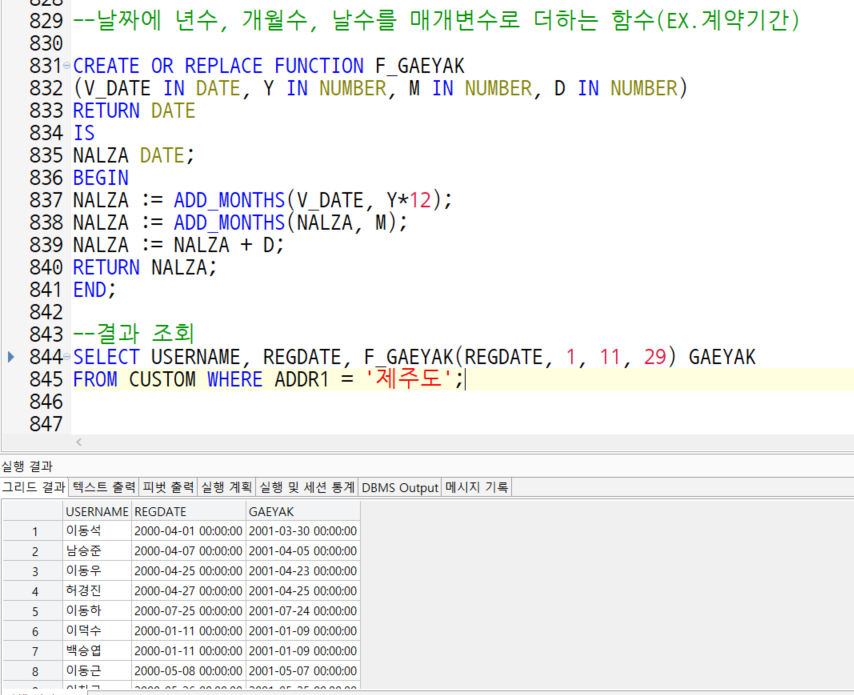
Task: Click the RETURN NALZA statement on line 840
Action: (x=145, y=267)
